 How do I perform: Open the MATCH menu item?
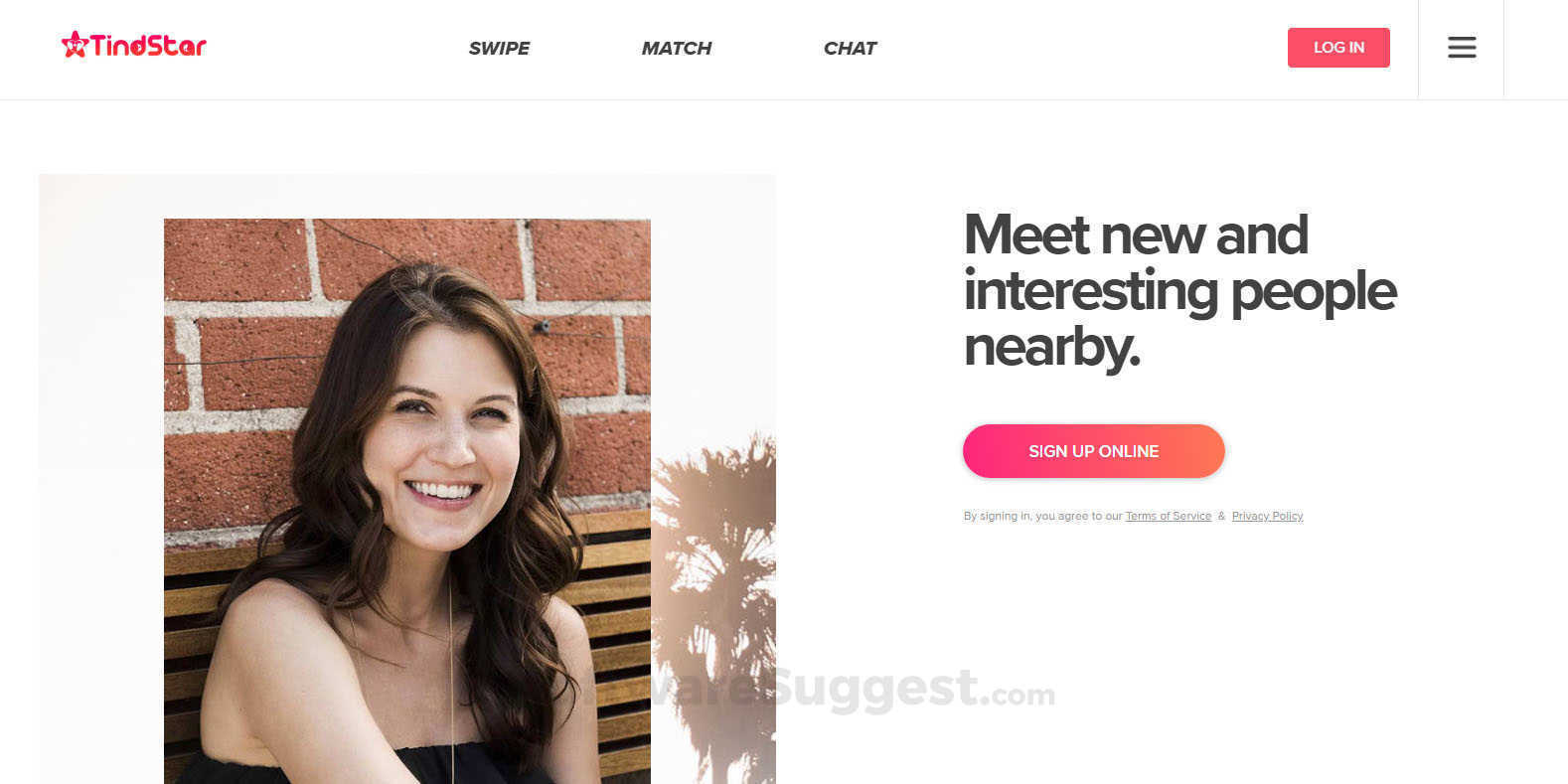[676, 48]
